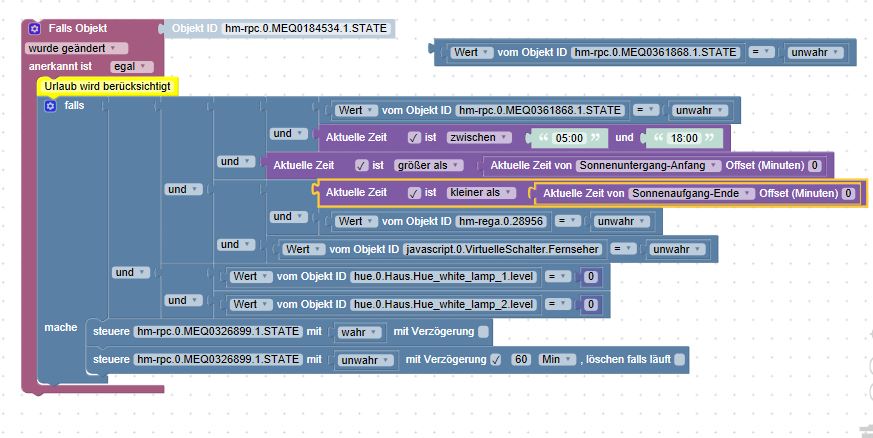The height and width of the screenshot is (438, 873).
Task: Open the 'und' dropdown beside the hm-rega.0.28956 row
Action: (x=288, y=216)
